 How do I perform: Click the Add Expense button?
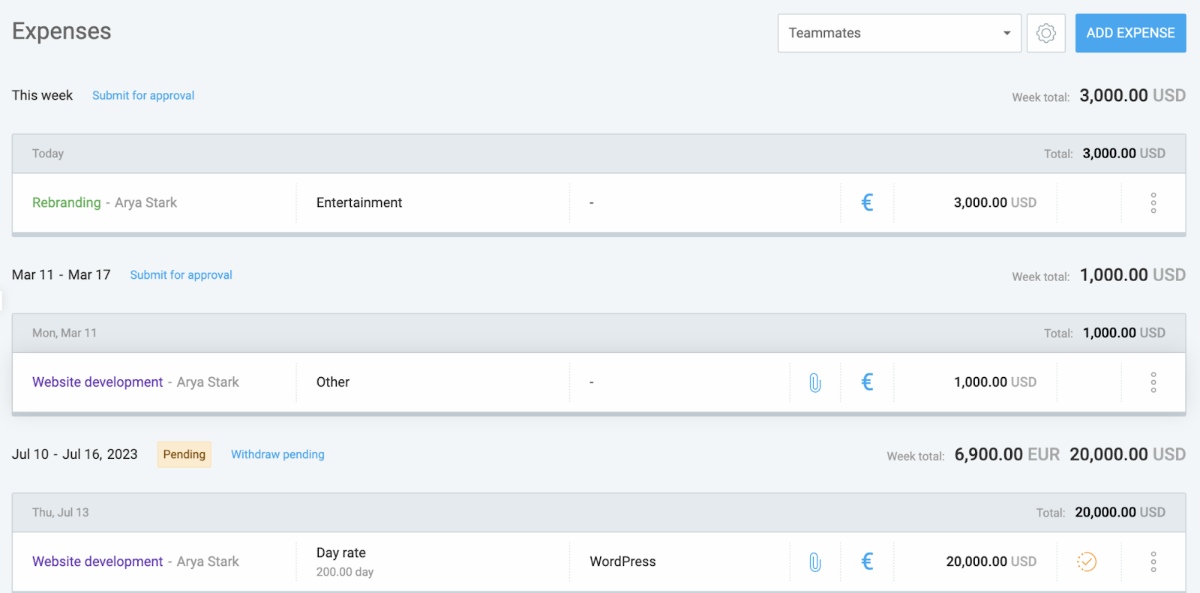1130,33
